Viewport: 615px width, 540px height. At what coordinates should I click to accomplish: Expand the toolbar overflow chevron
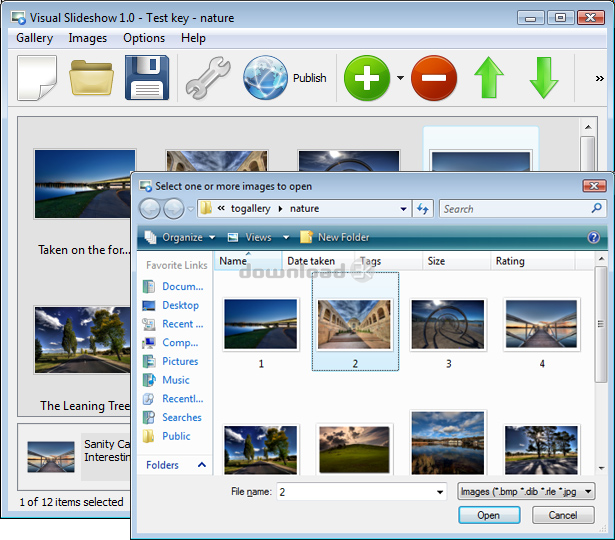point(599,78)
